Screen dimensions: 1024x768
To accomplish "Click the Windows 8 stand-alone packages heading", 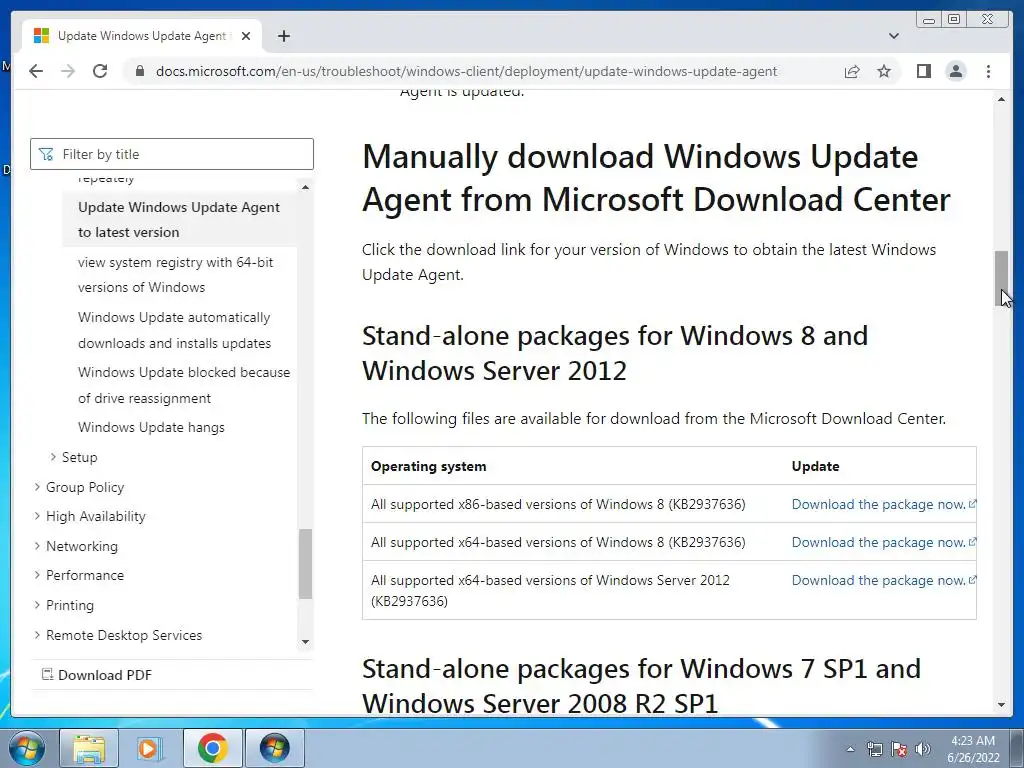I will [615, 353].
